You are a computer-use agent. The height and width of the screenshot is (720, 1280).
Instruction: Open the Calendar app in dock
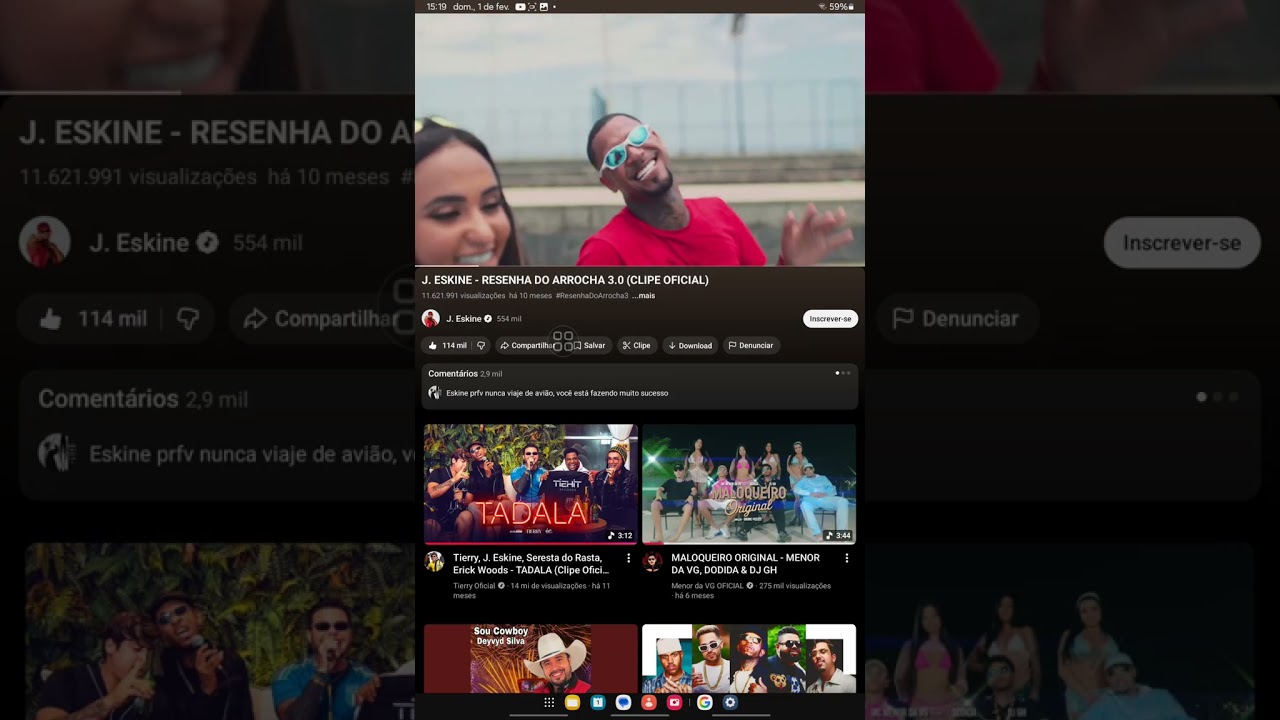[598, 703]
